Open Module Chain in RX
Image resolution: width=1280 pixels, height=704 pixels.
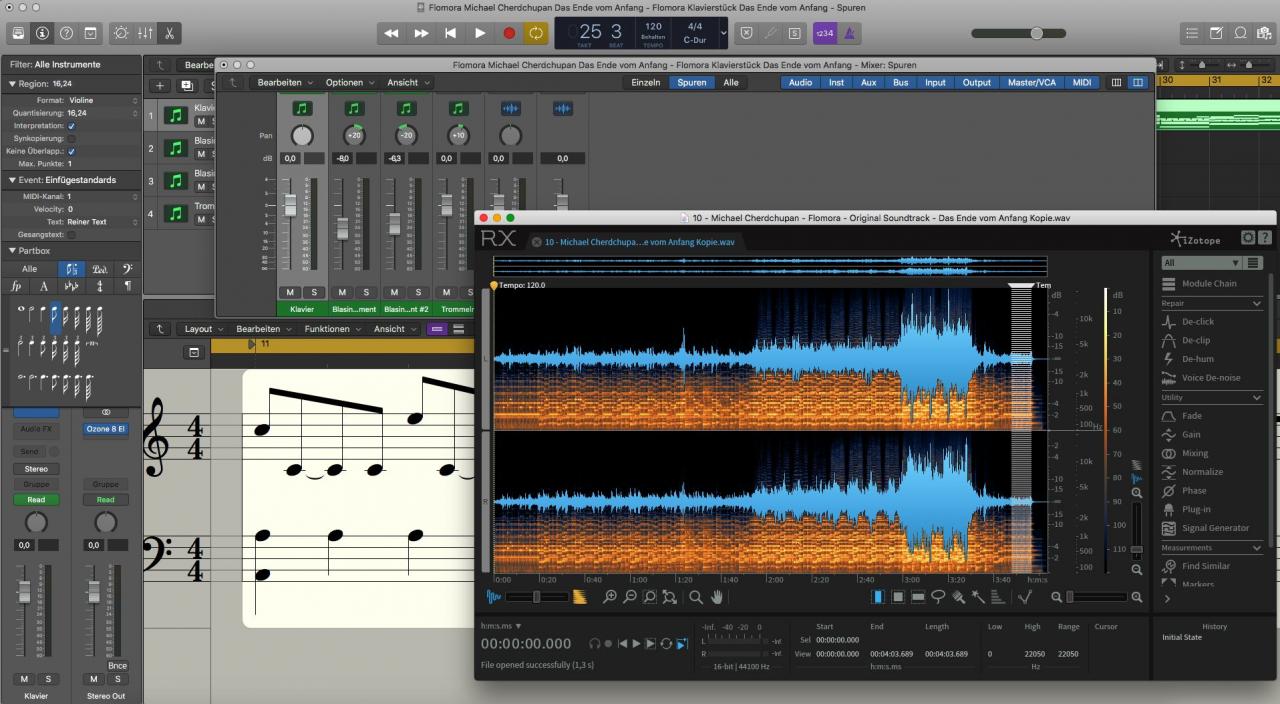click(x=1209, y=284)
